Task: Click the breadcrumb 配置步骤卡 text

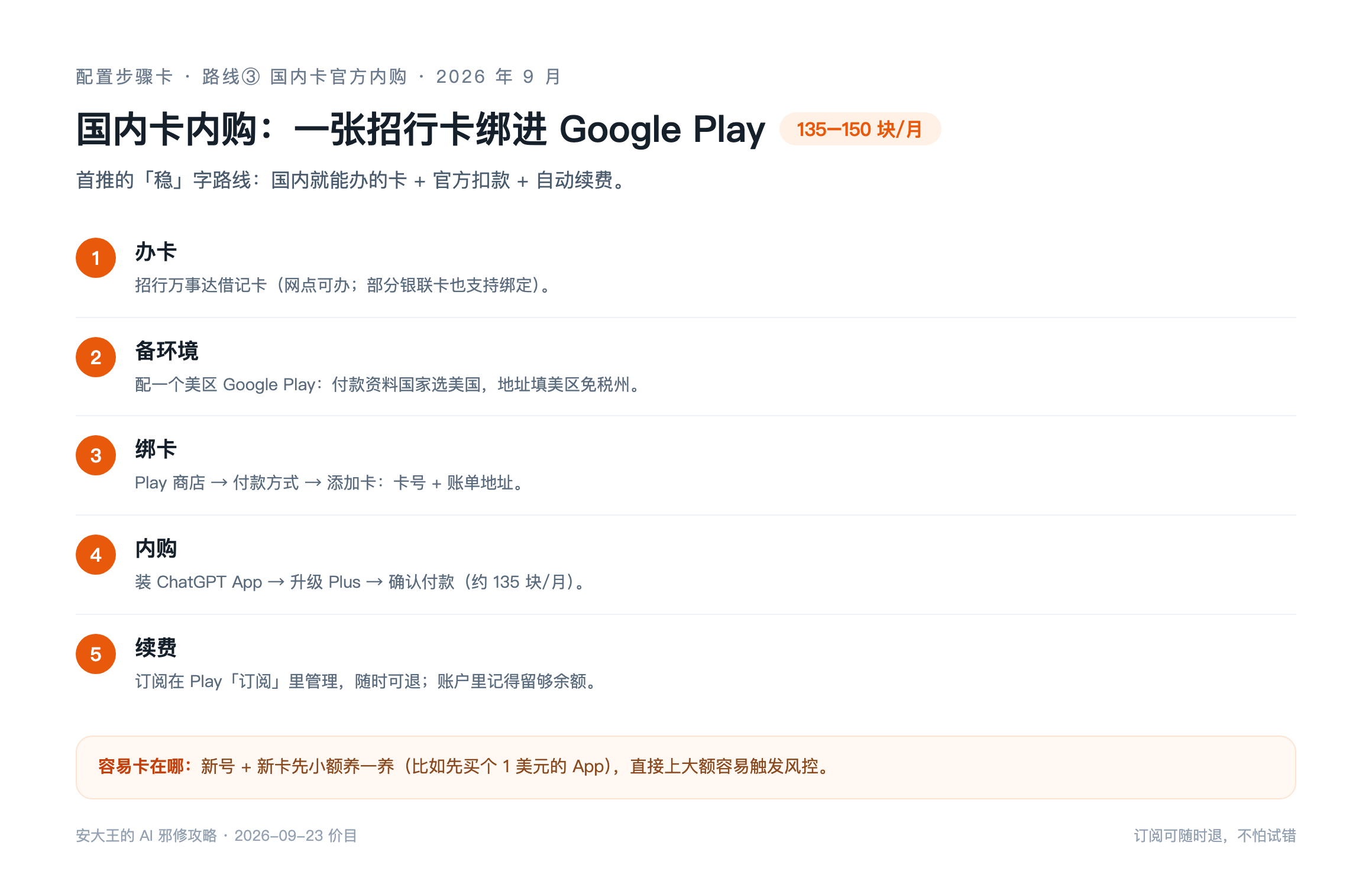Action: pyautogui.click(x=124, y=77)
